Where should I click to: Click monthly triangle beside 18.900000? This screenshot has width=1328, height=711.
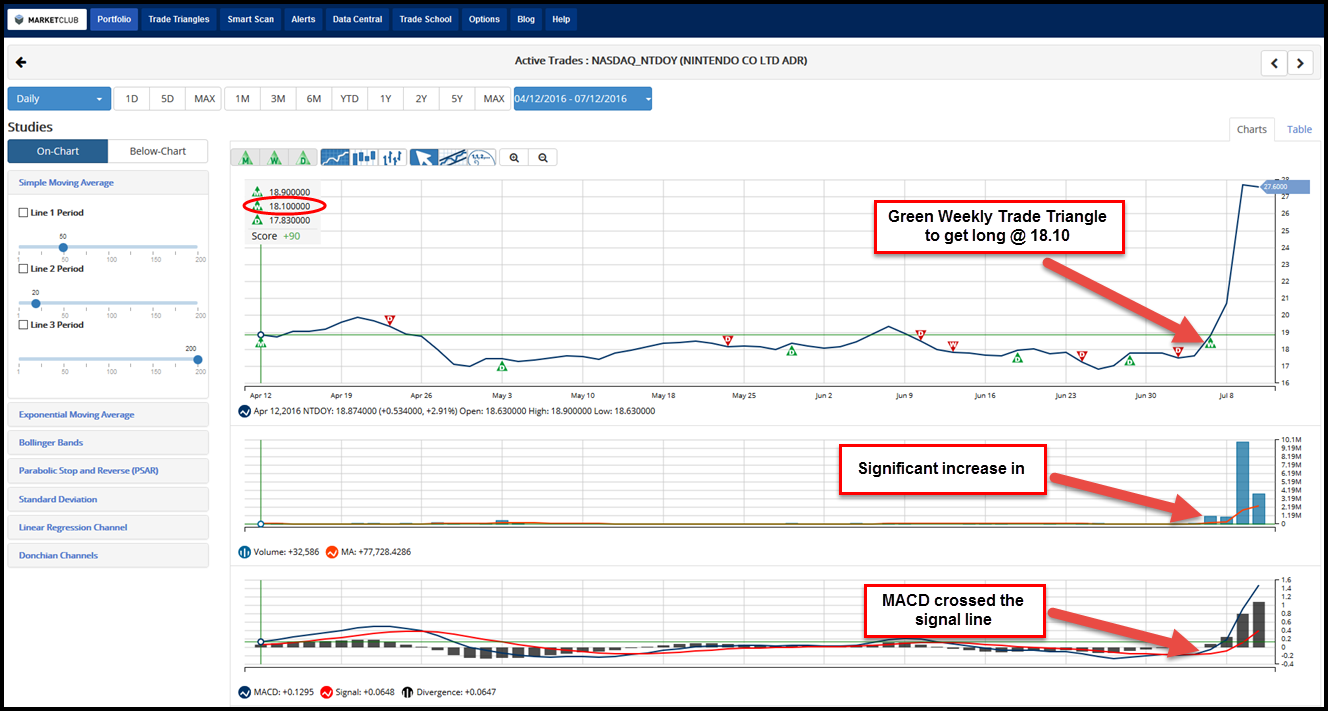click(x=257, y=192)
